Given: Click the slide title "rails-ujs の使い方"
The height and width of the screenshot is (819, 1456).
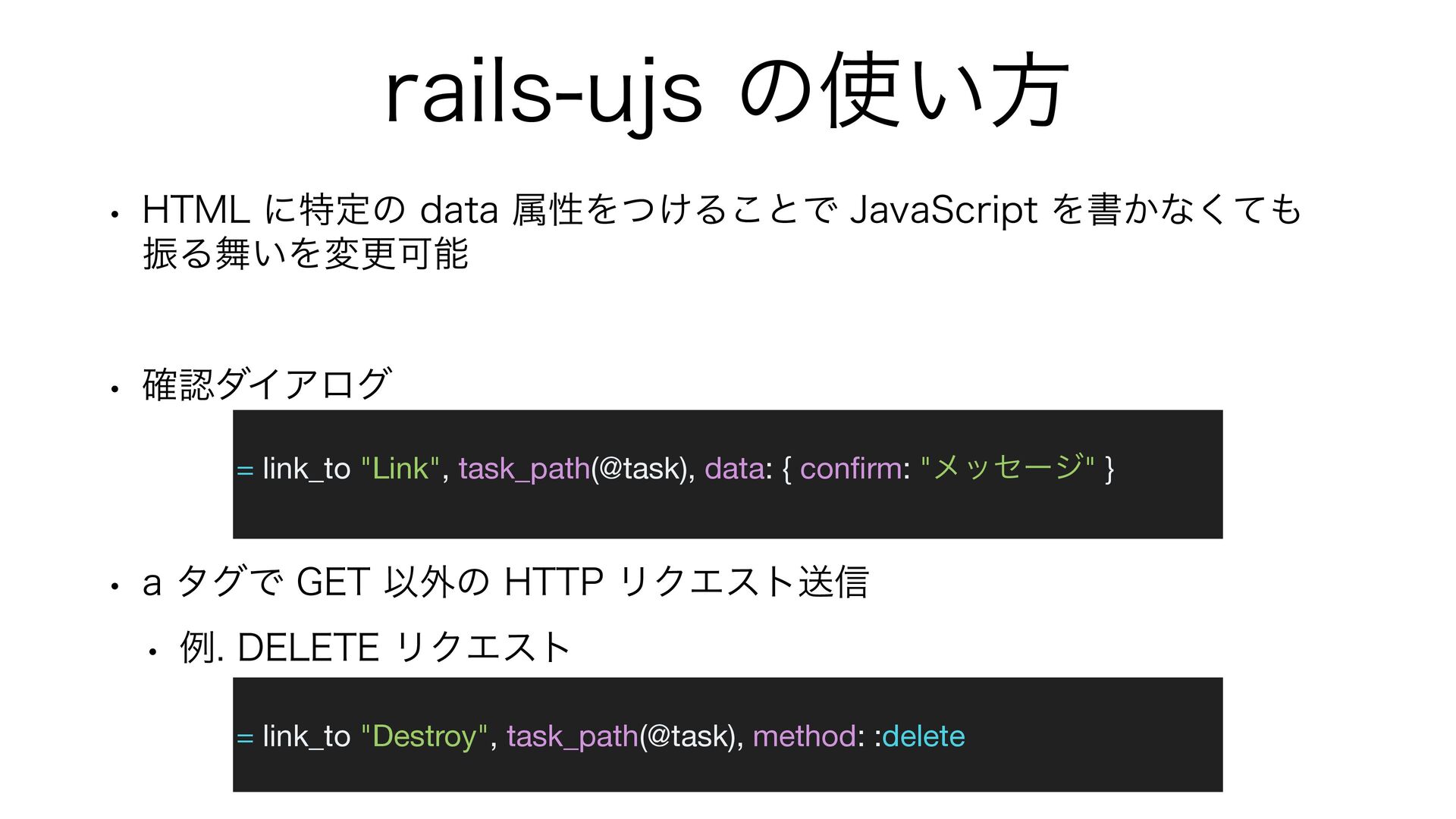Looking at the screenshot, I should pos(727,94).
